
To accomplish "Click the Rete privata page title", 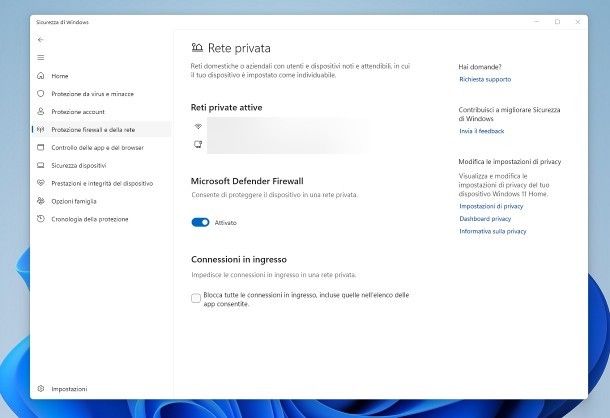I will point(239,48).
